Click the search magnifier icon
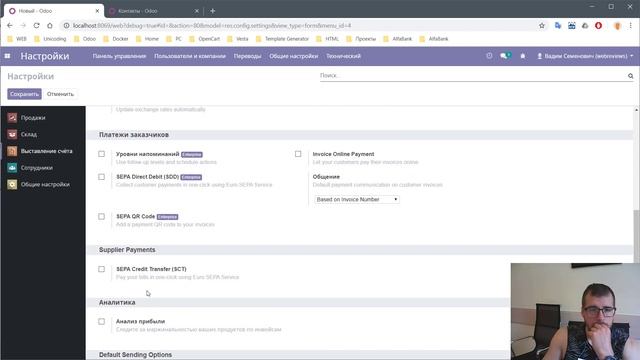 point(630,76)
